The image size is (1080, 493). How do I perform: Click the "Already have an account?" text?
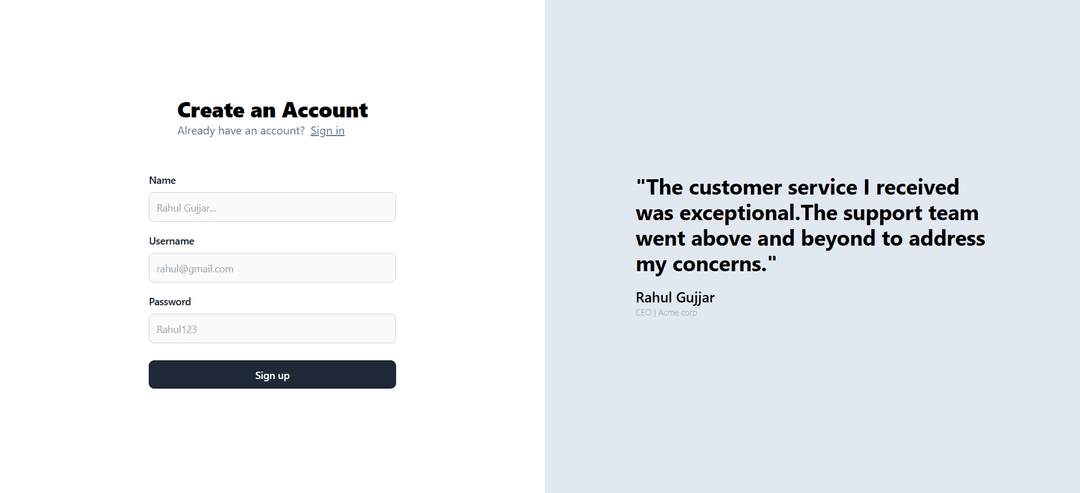point(241,131)
